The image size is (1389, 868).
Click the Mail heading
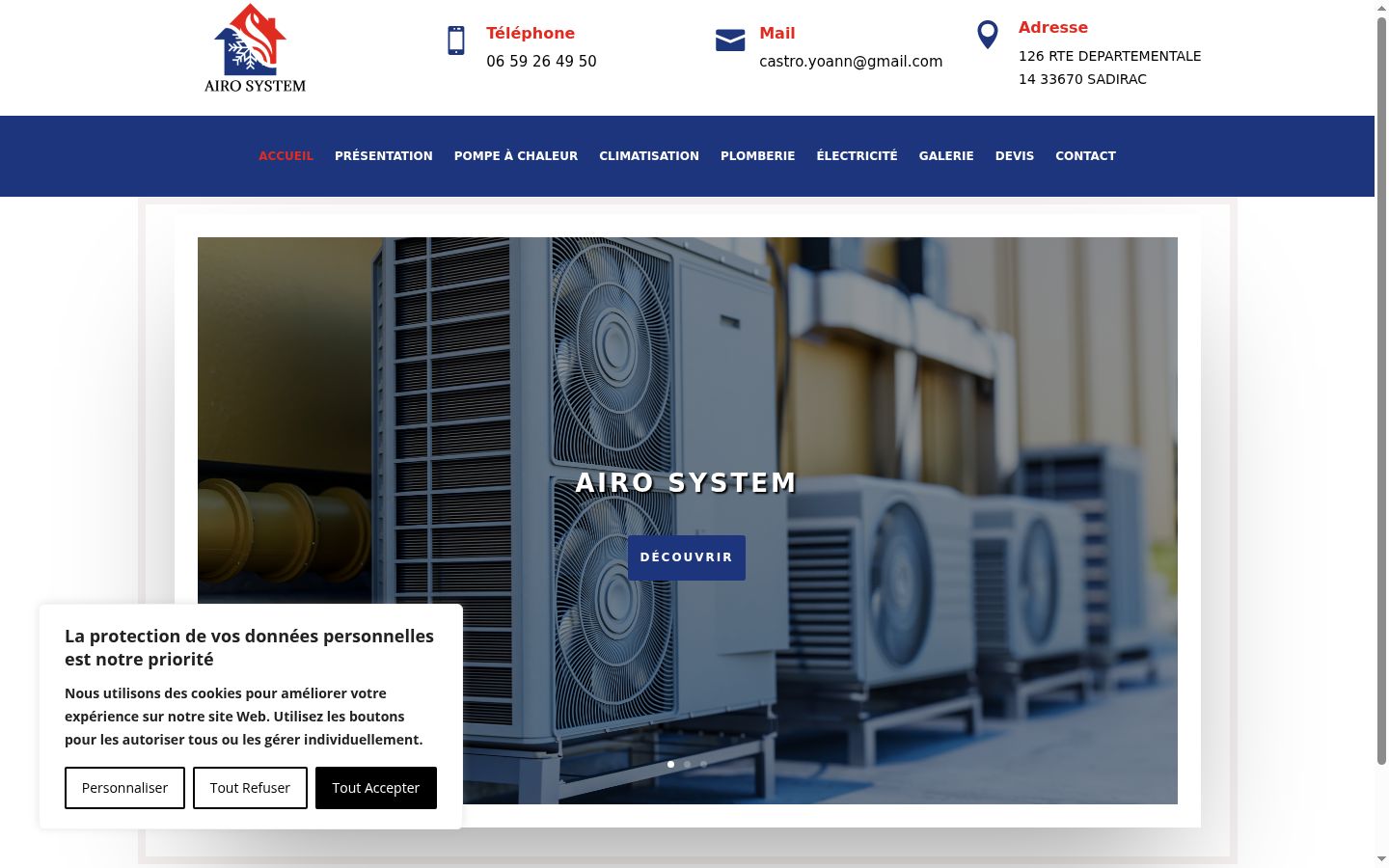(x=777, y=33)
